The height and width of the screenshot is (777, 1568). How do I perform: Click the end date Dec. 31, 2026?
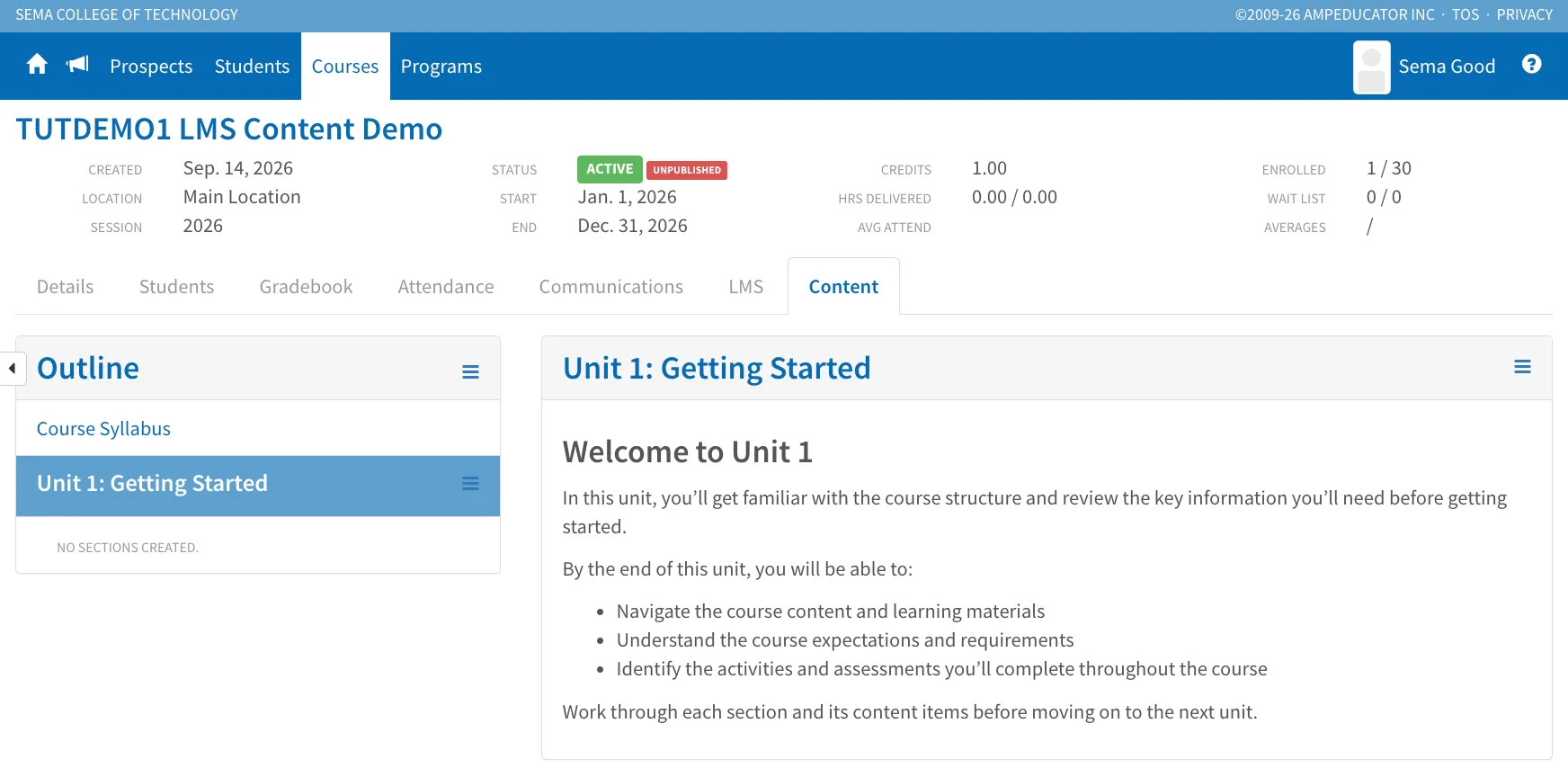pos(633,226)
